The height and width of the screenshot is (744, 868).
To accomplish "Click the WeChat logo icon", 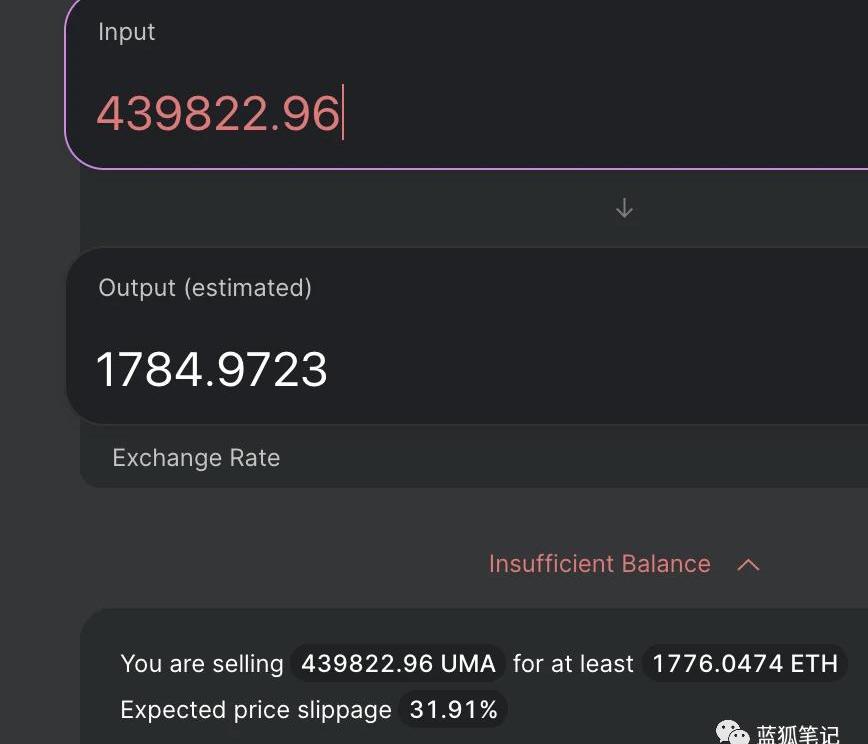I will (x=731, y=734).
